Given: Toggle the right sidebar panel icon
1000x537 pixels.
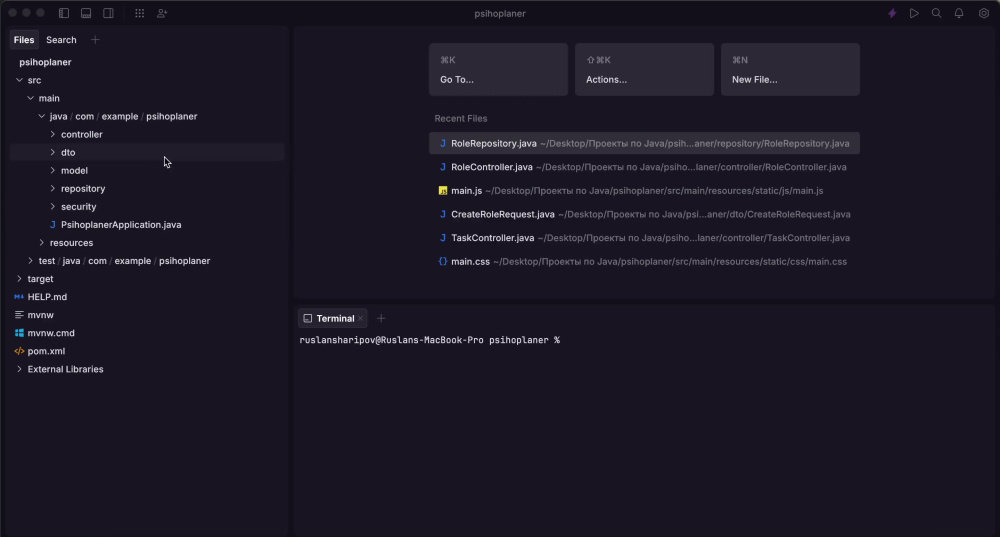Looking at the screenshot, I should pos(108,13).
